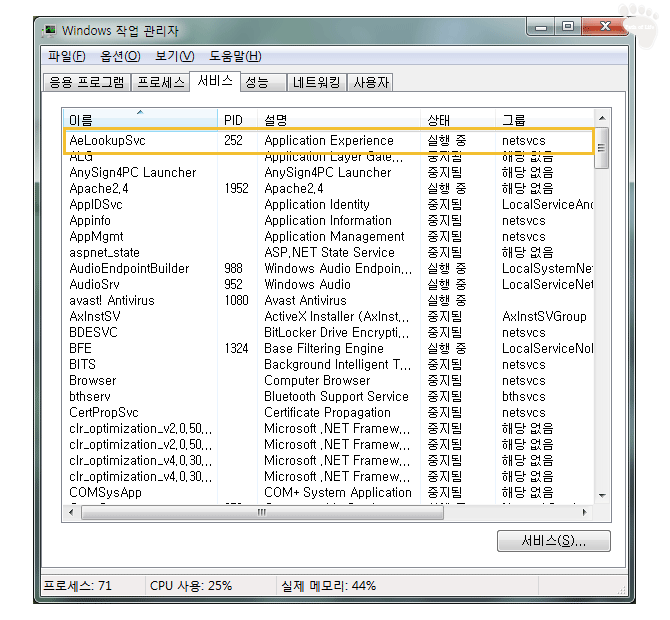The height and width of the screenshot is (620, 670).
Task: Click the Certificate Propagation description
Action: [327, 413]
